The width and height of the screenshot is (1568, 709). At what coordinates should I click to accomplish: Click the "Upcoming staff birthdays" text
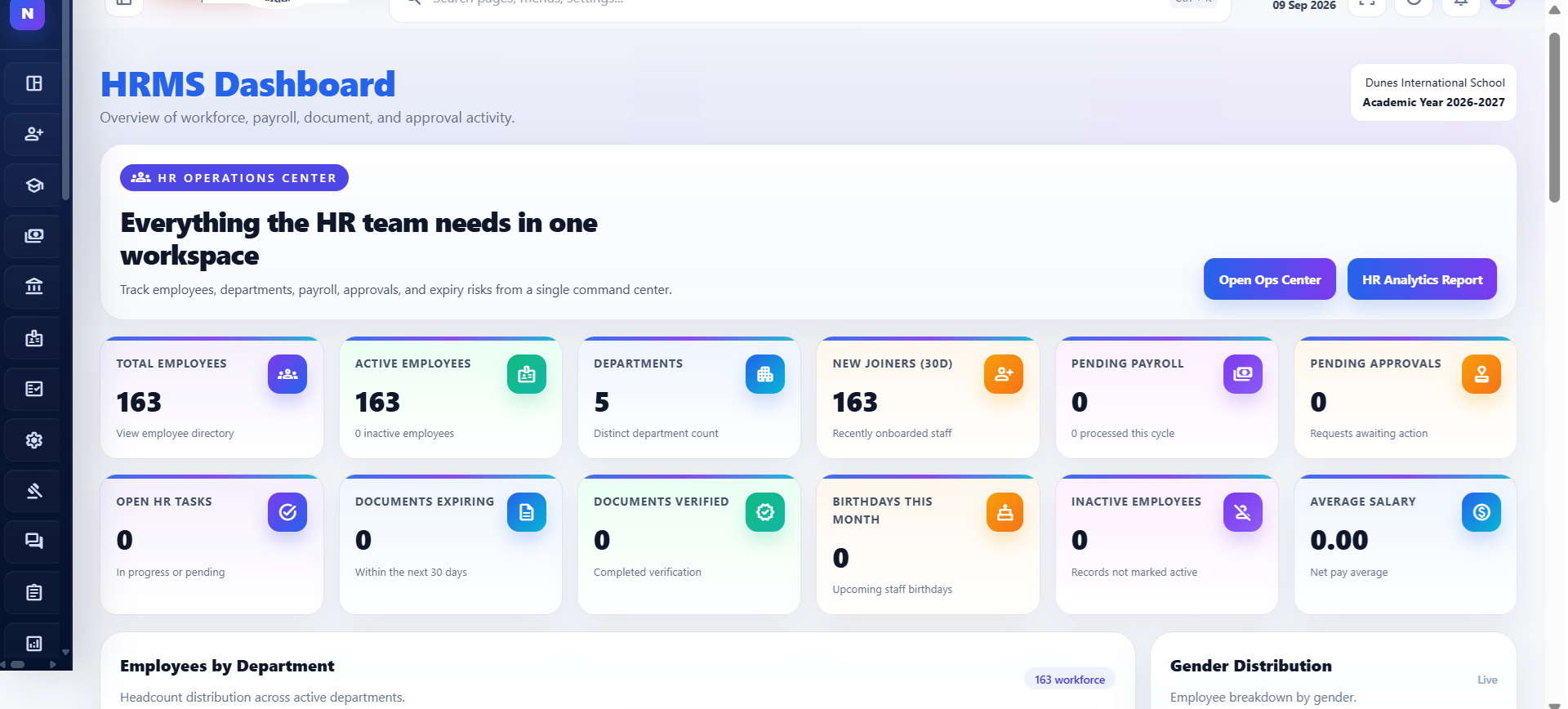coord(893,590)
